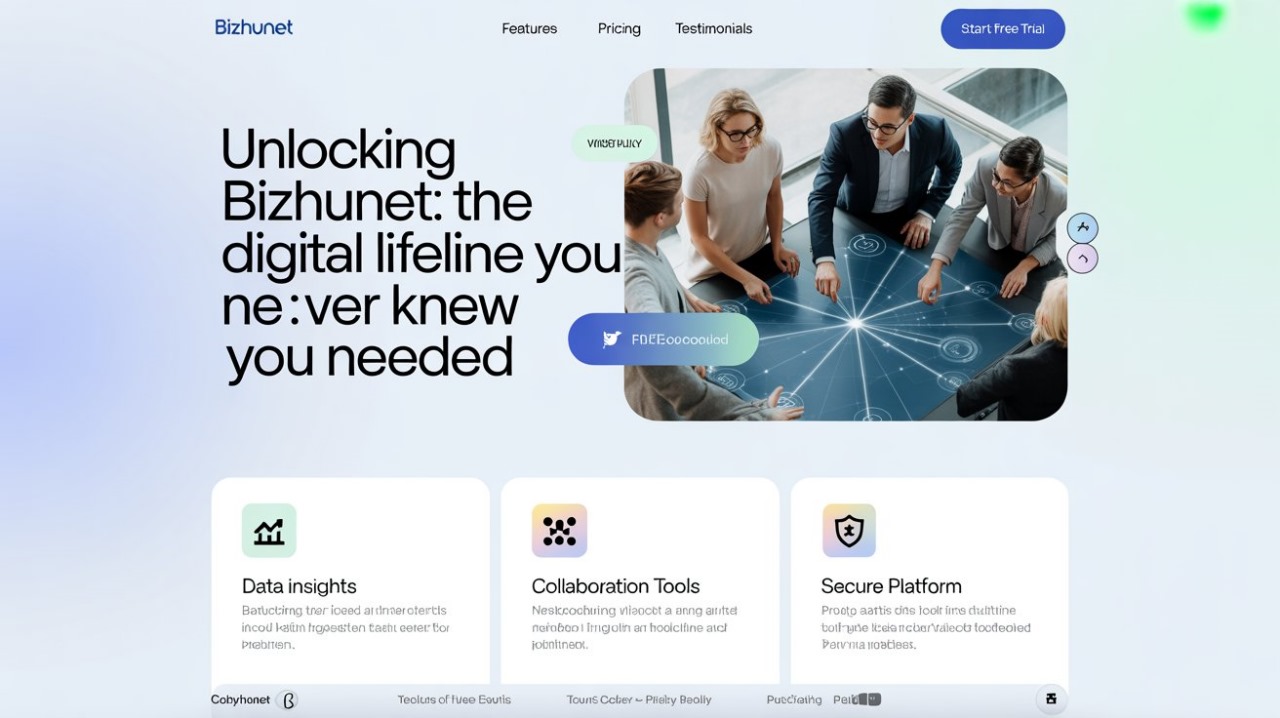Open the Collaboration Tools card heading
This screenshot has height=718, width=1280.
point(615,586)
